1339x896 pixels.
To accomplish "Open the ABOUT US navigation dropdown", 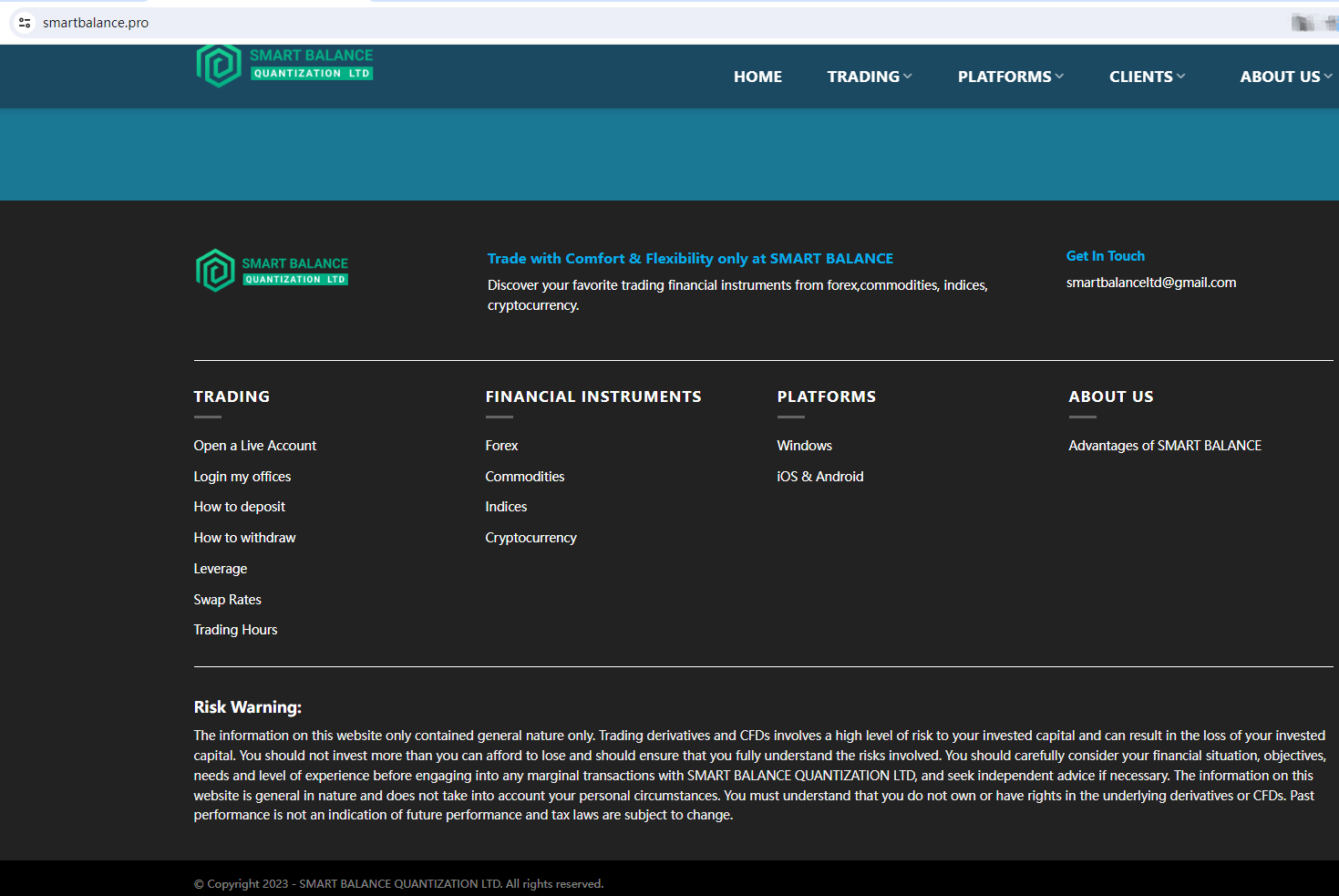I will (1284, 77).
